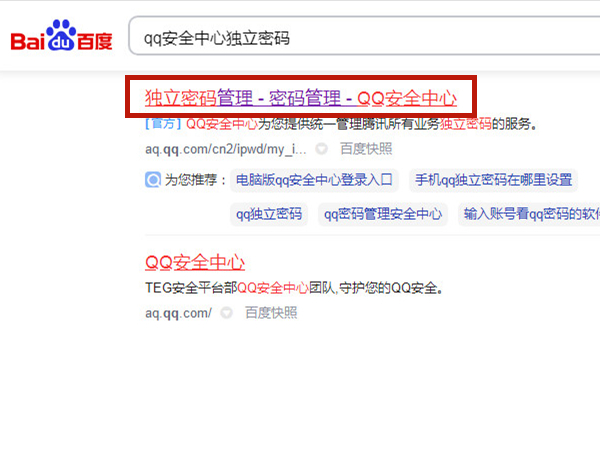Select suggestion qq密码管理安全中心

(x=383, y=214)
